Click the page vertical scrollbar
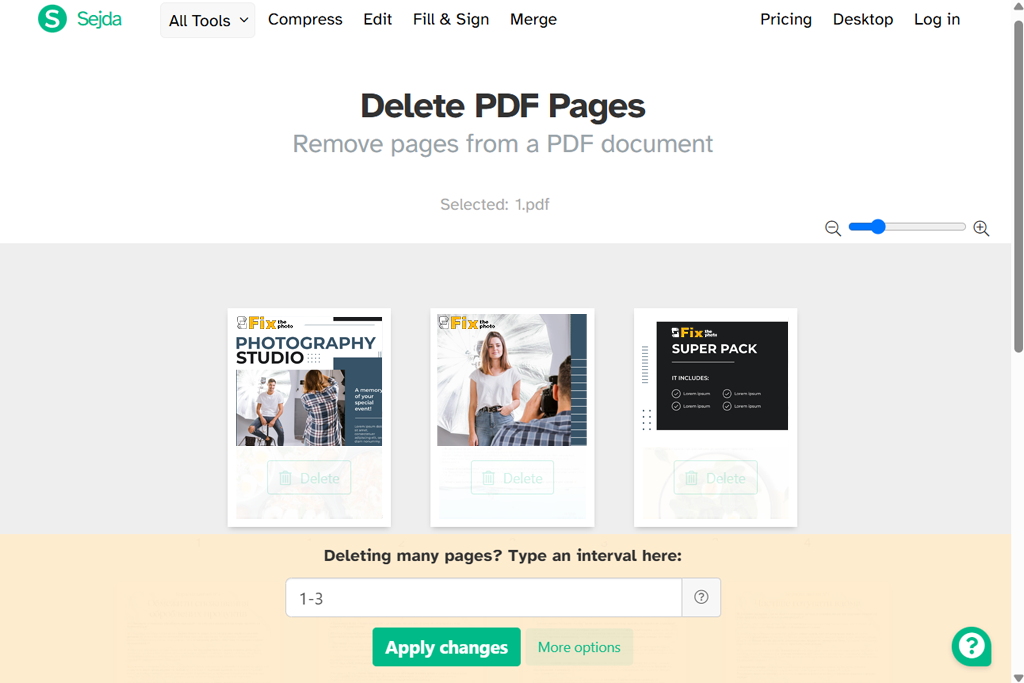Image resolution: width=1024 pixels, height=683 pixels. point(1018,186)
